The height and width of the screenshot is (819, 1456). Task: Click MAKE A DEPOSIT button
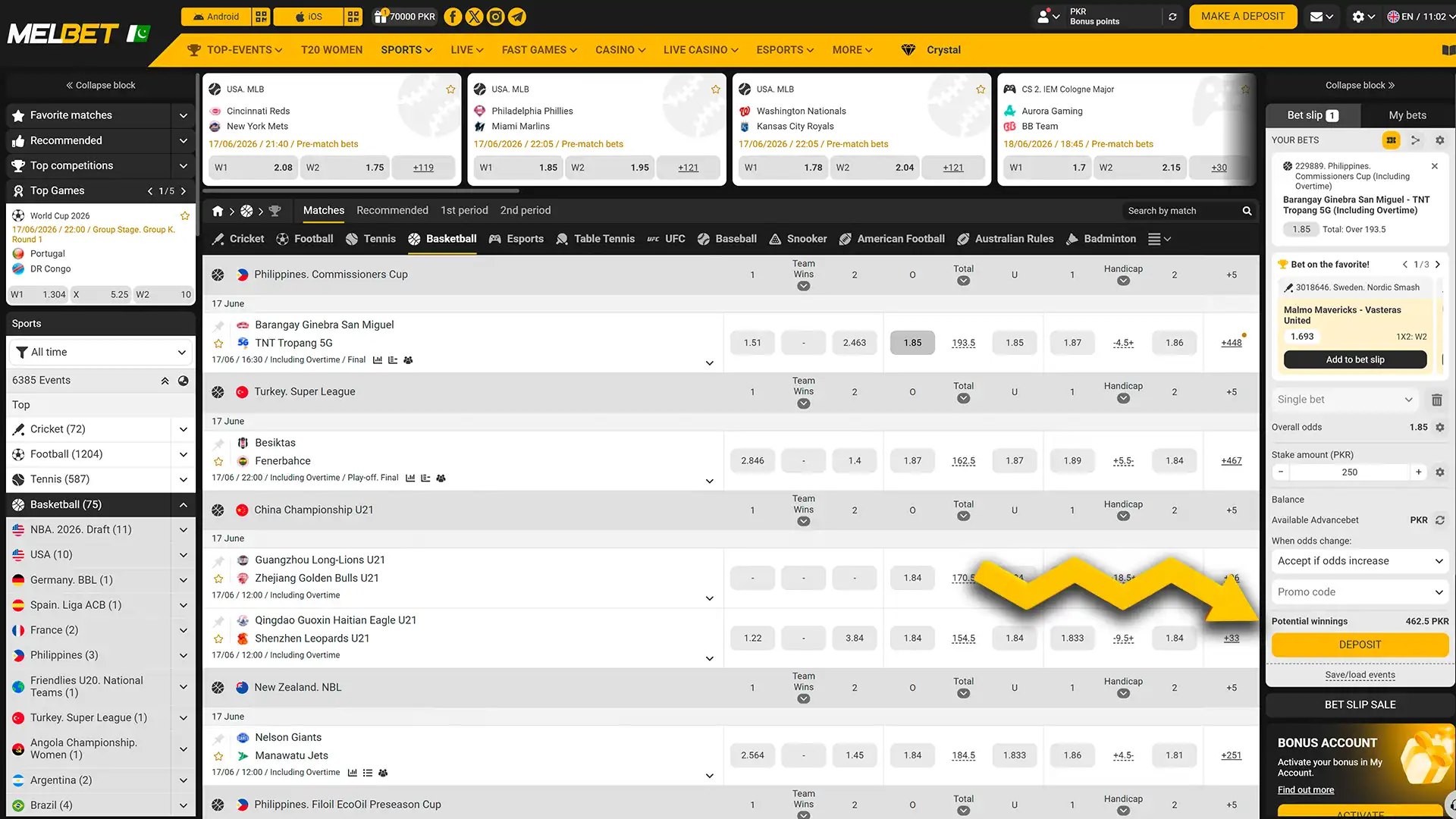1242,17
